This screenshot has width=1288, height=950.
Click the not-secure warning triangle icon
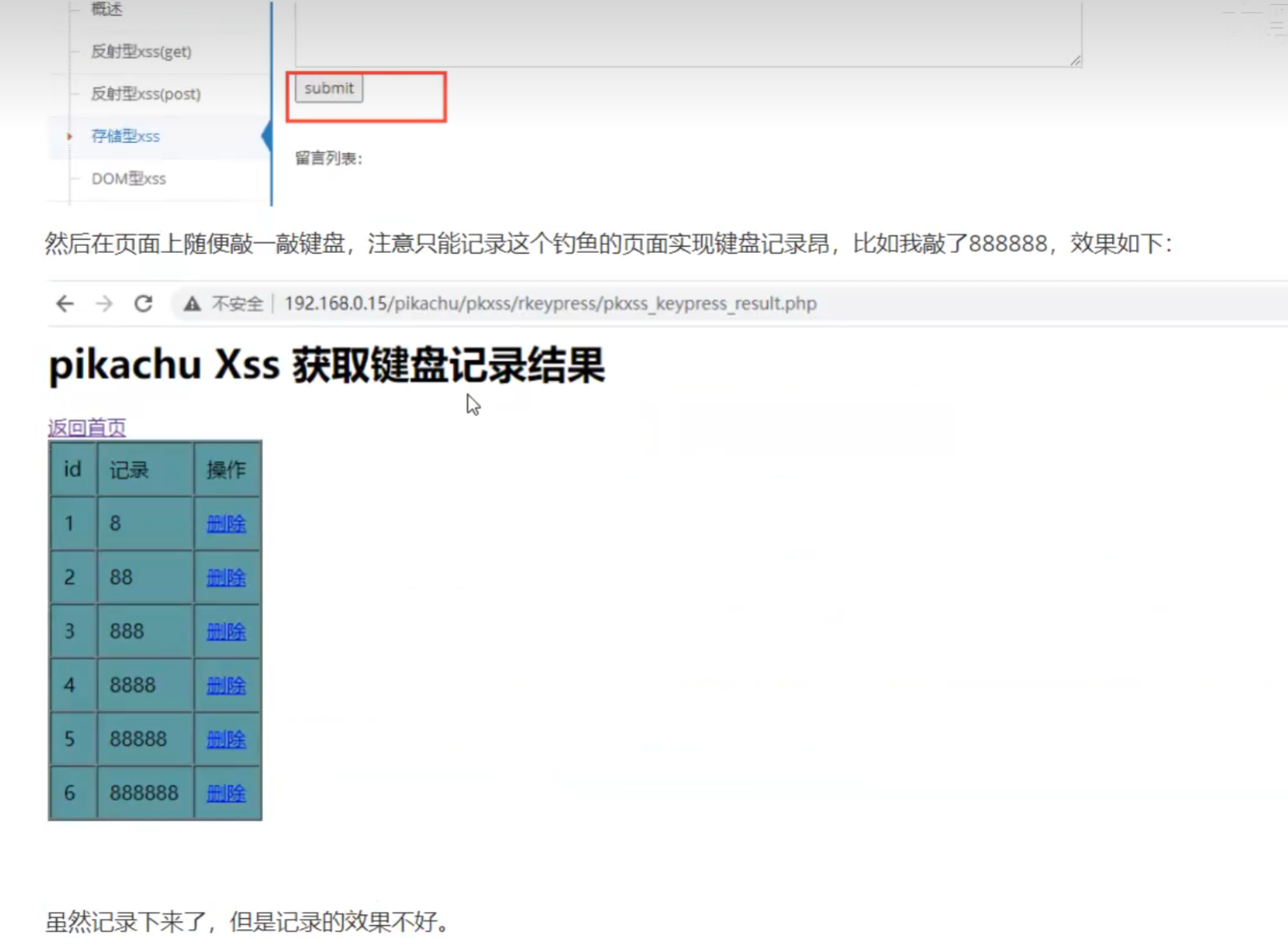192,304
